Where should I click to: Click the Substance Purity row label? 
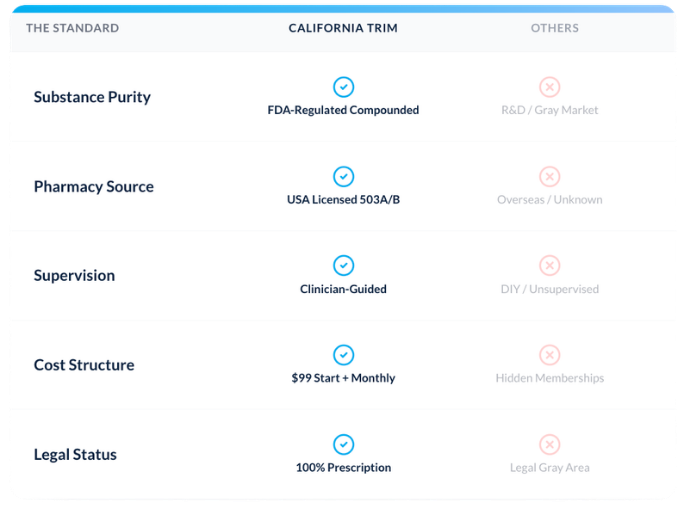click(92, 97)
